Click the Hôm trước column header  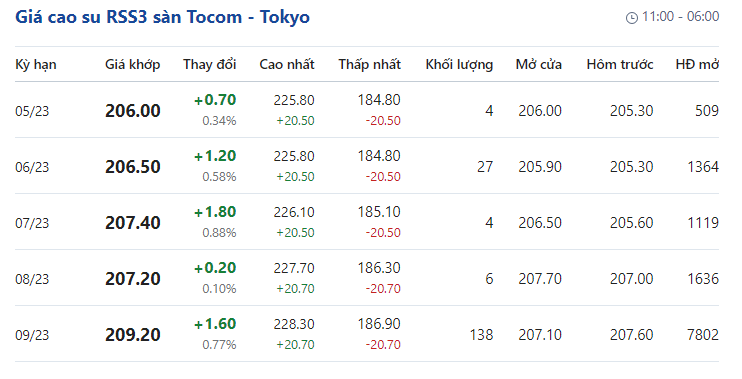[x=620, y=64]
